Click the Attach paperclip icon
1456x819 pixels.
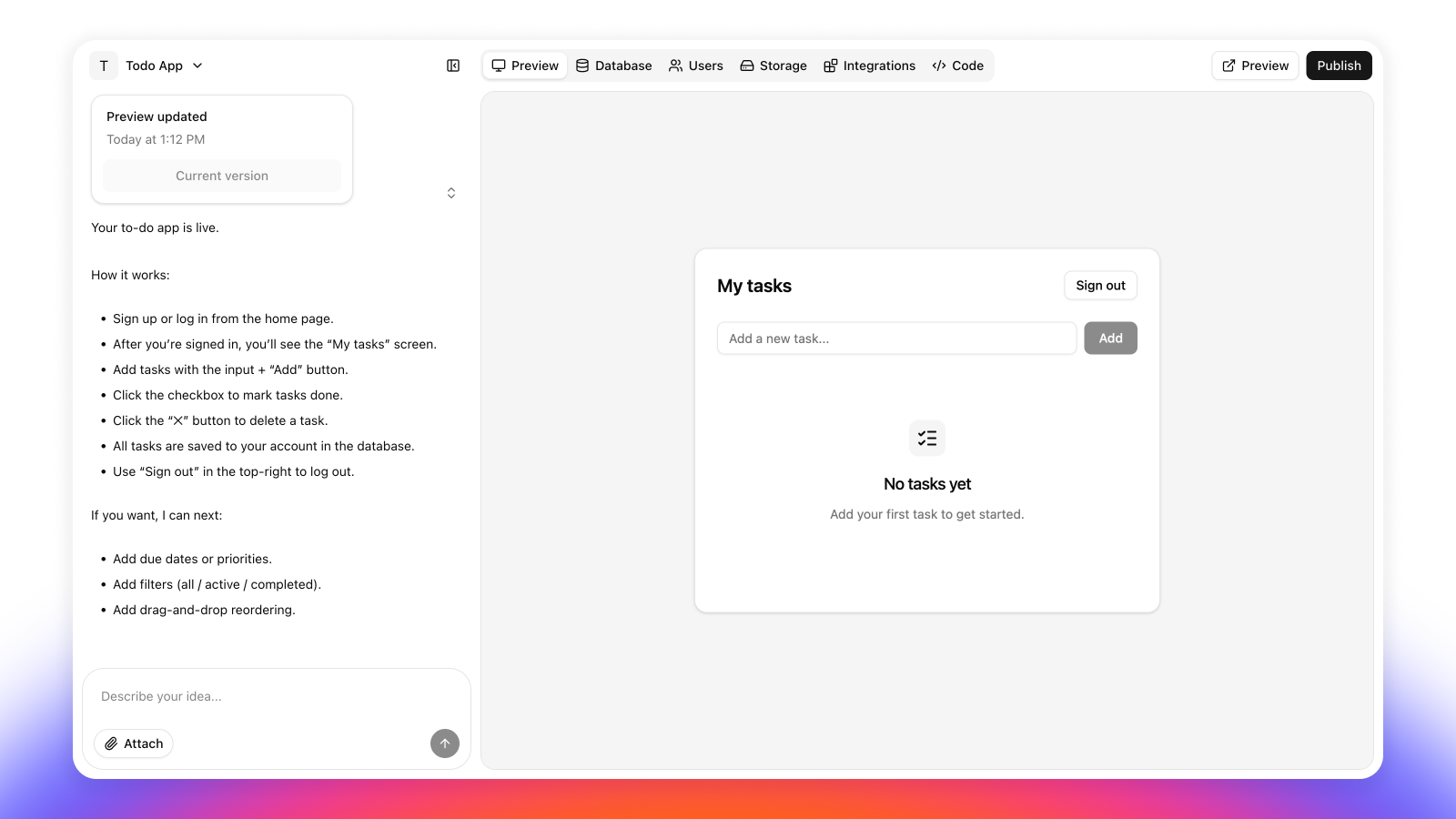(x=112, y=743)
